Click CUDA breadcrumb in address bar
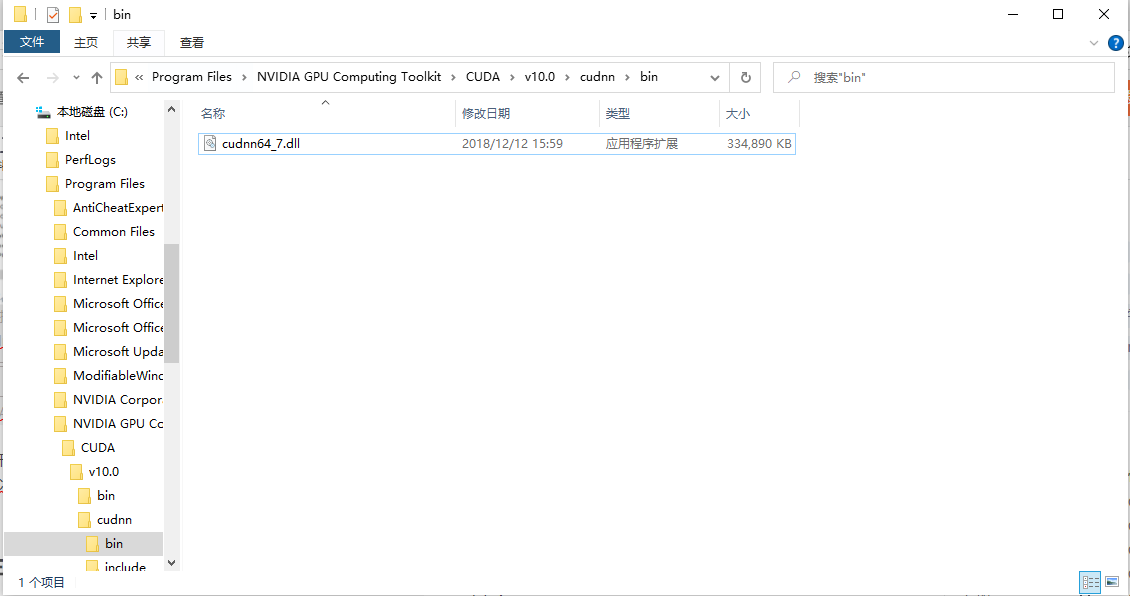1130x596 pixels. [x=483, y=76]
